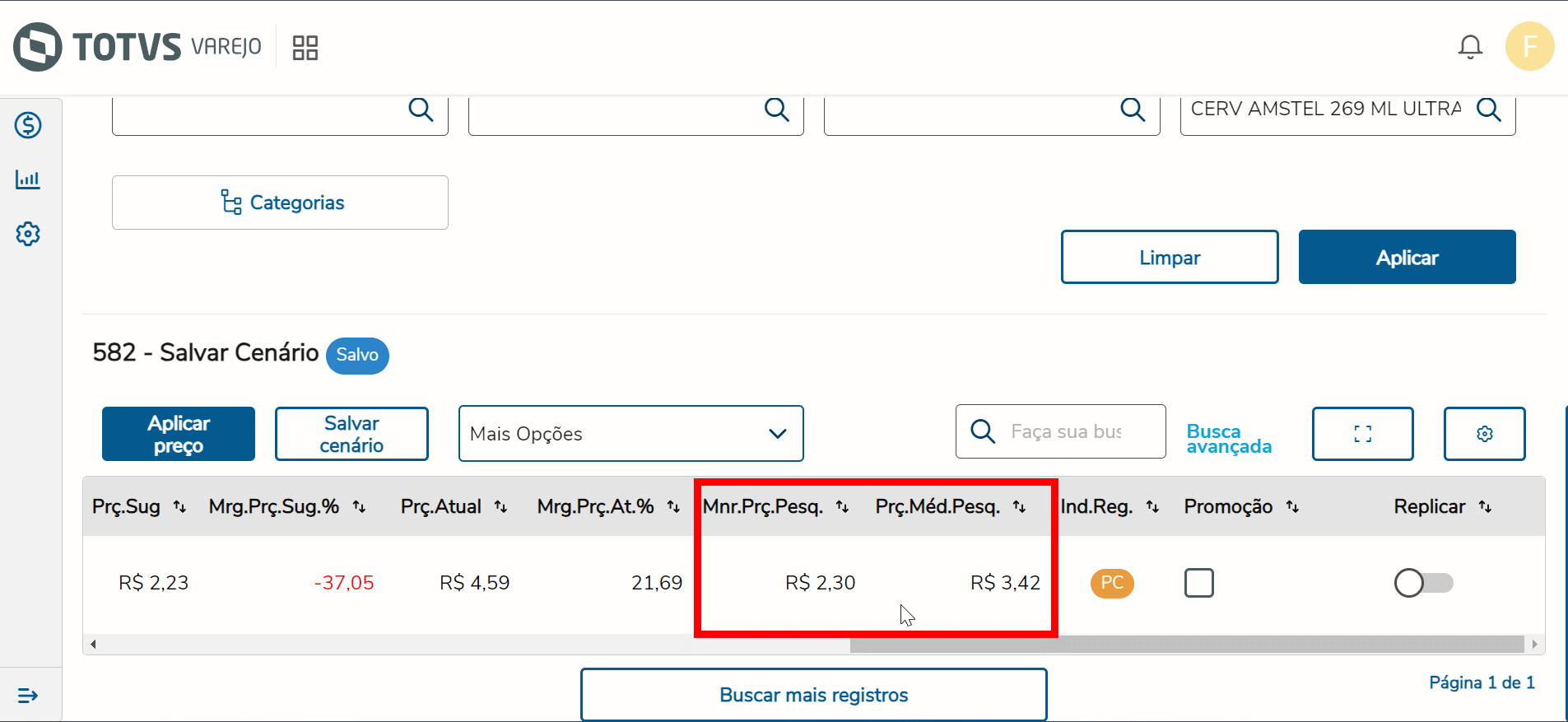
Task: Open the Mais Opções dropdown
Action: [630, 434]
